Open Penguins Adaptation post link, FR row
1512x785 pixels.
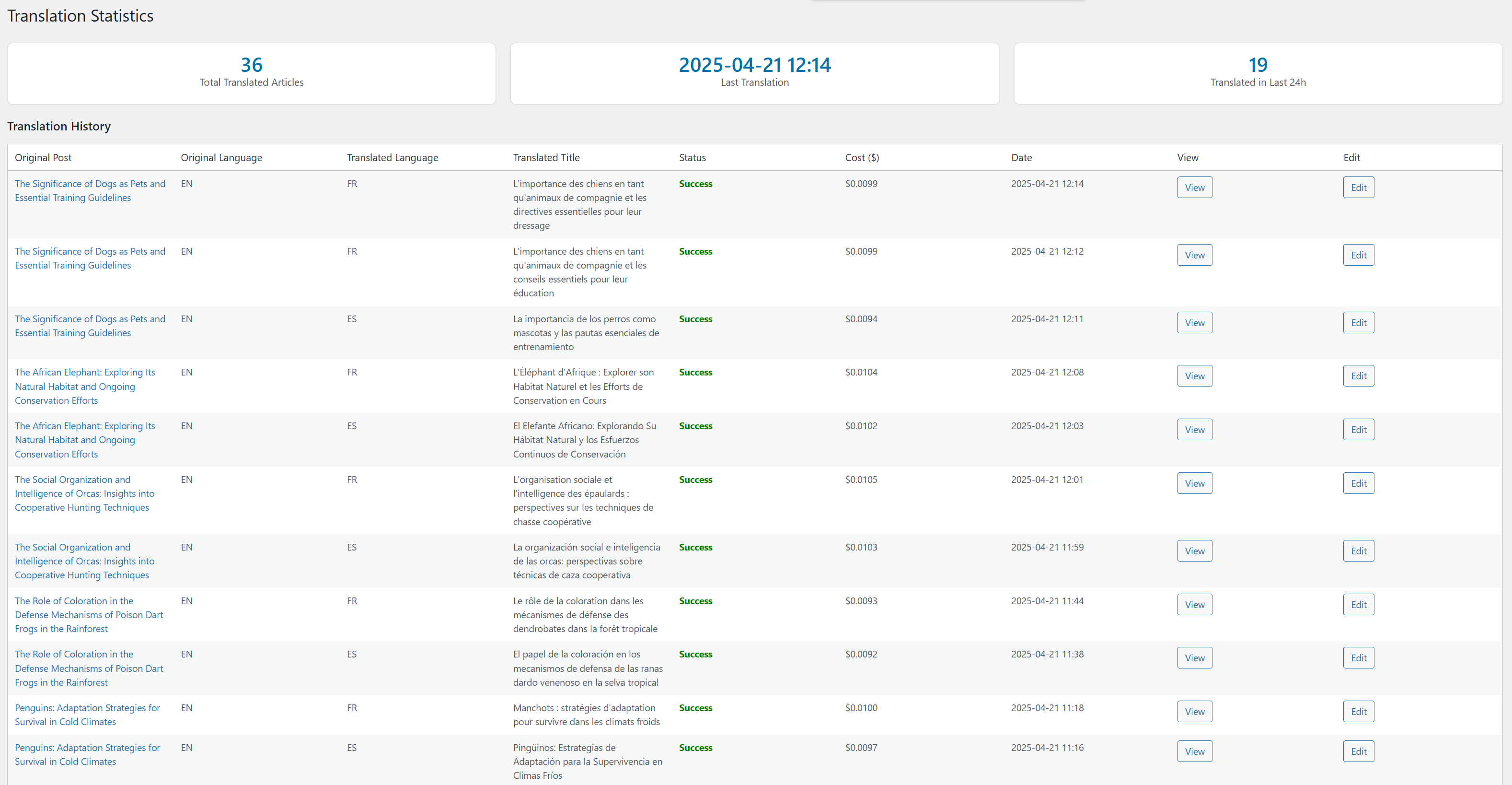87,715
